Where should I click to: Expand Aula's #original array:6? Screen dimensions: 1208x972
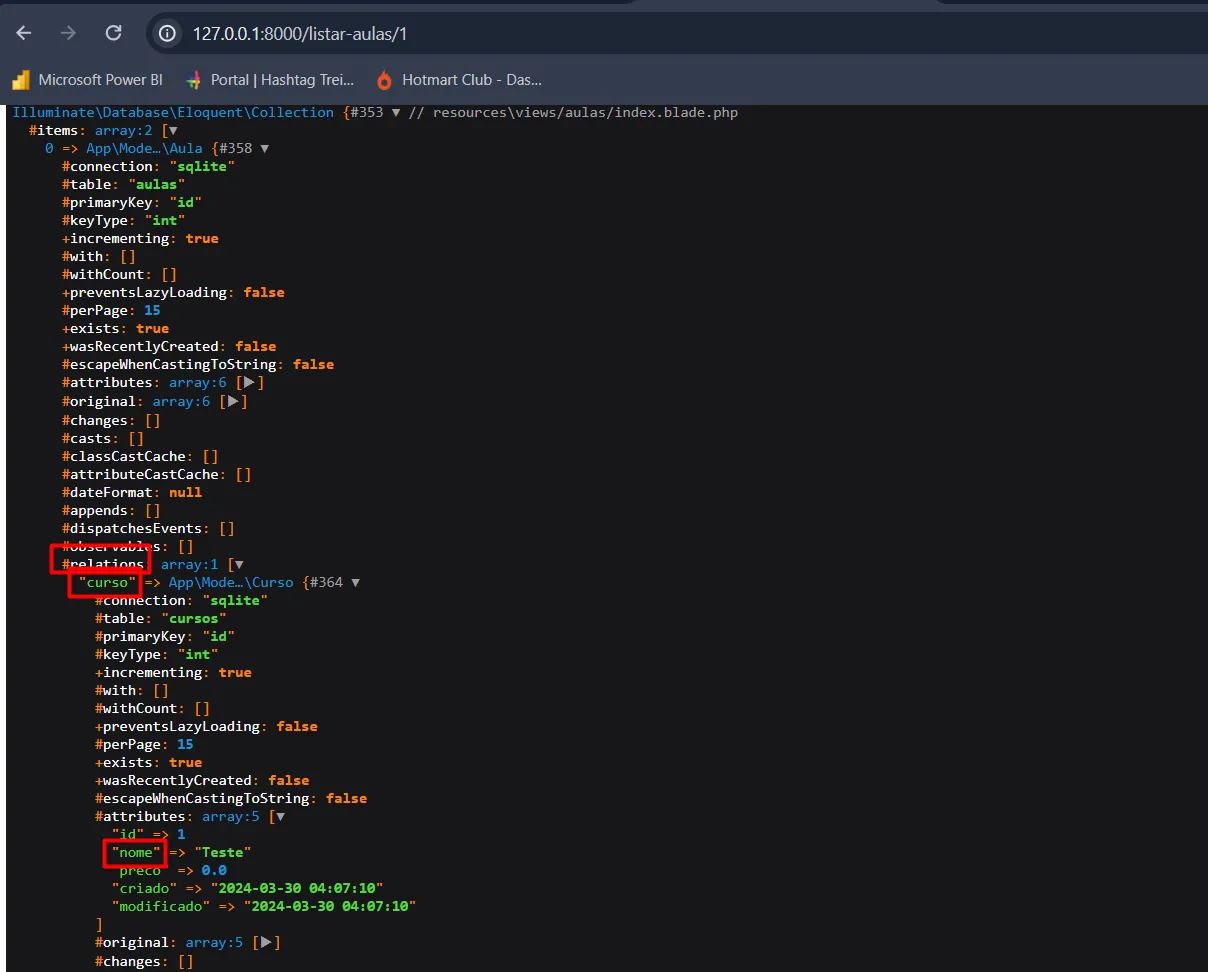[x=232, y=401]
